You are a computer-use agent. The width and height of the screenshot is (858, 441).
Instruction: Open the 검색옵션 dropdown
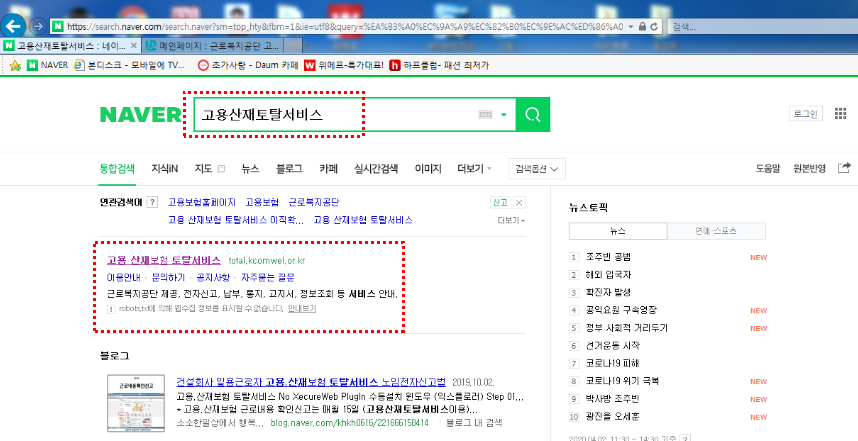[x=536, y=169]
